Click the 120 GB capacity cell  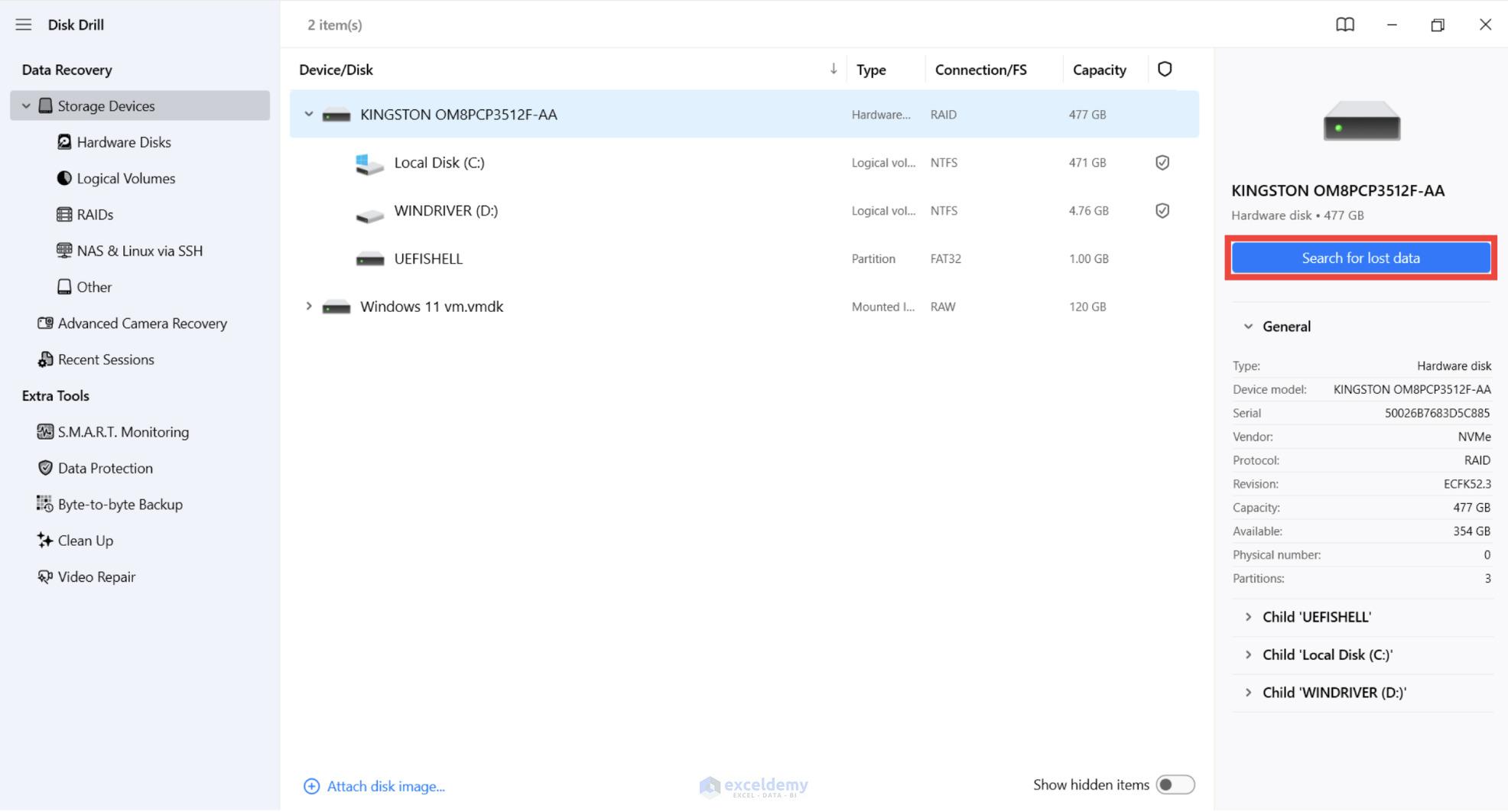(x=1087, y=307)
